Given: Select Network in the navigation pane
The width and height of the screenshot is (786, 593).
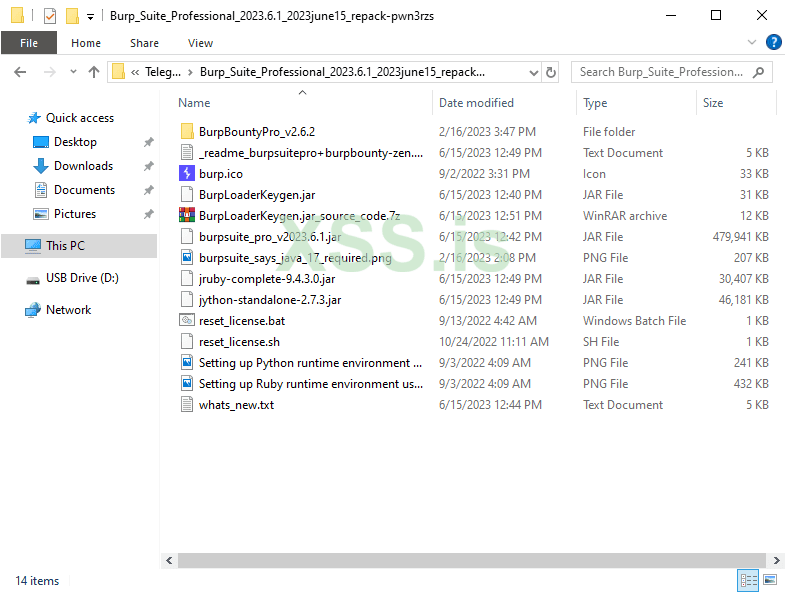Looking at the screenshot, I should 69,310.
